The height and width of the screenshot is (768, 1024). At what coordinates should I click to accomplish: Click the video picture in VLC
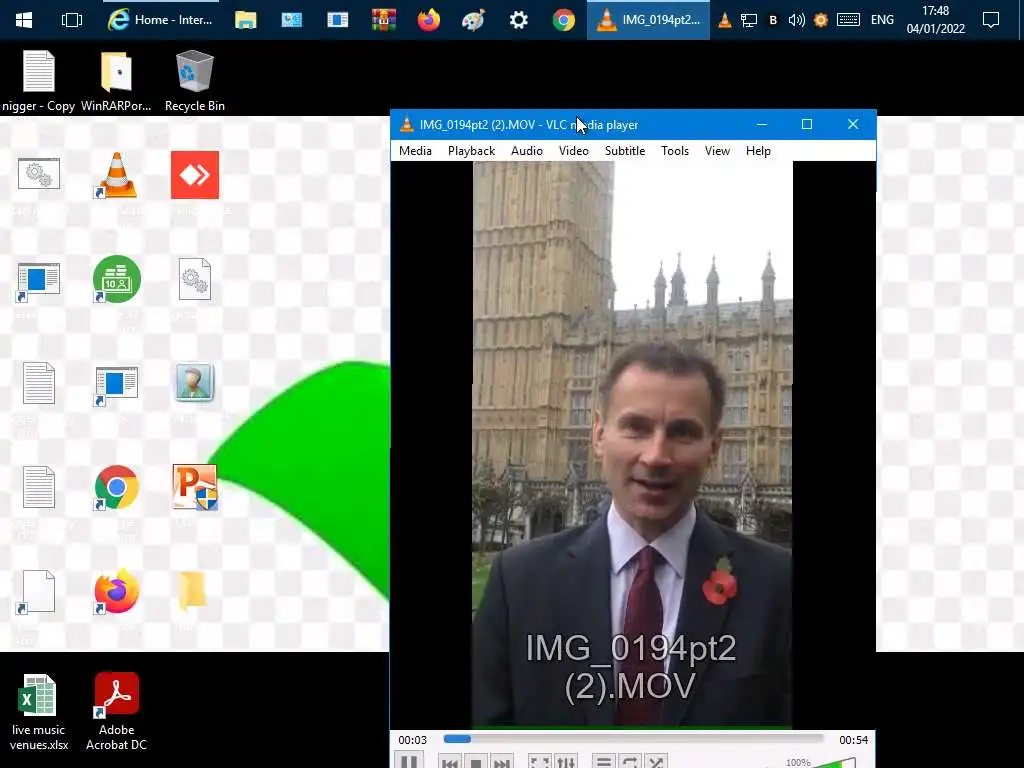[632, 444]
